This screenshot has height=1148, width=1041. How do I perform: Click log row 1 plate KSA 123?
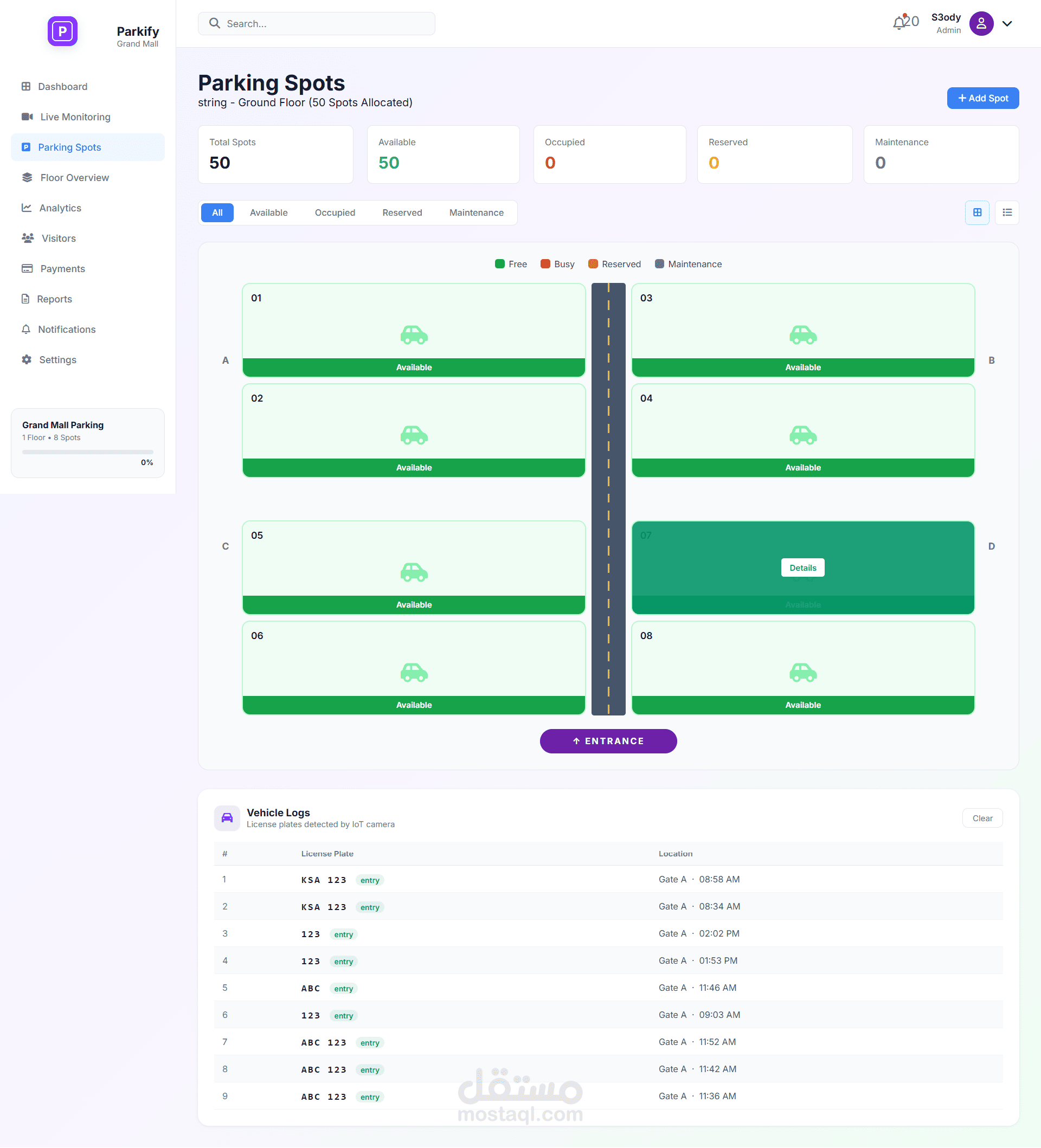click(x=324, y=880)
